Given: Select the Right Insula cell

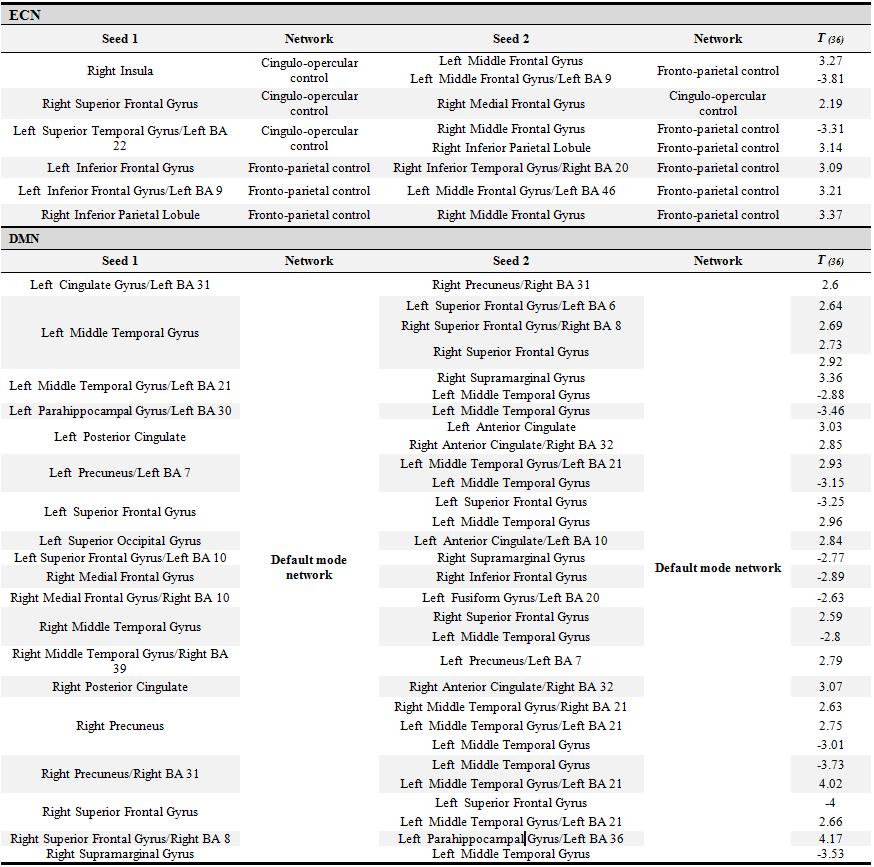Looking at the screenshot, I should [x=120, y=71].
